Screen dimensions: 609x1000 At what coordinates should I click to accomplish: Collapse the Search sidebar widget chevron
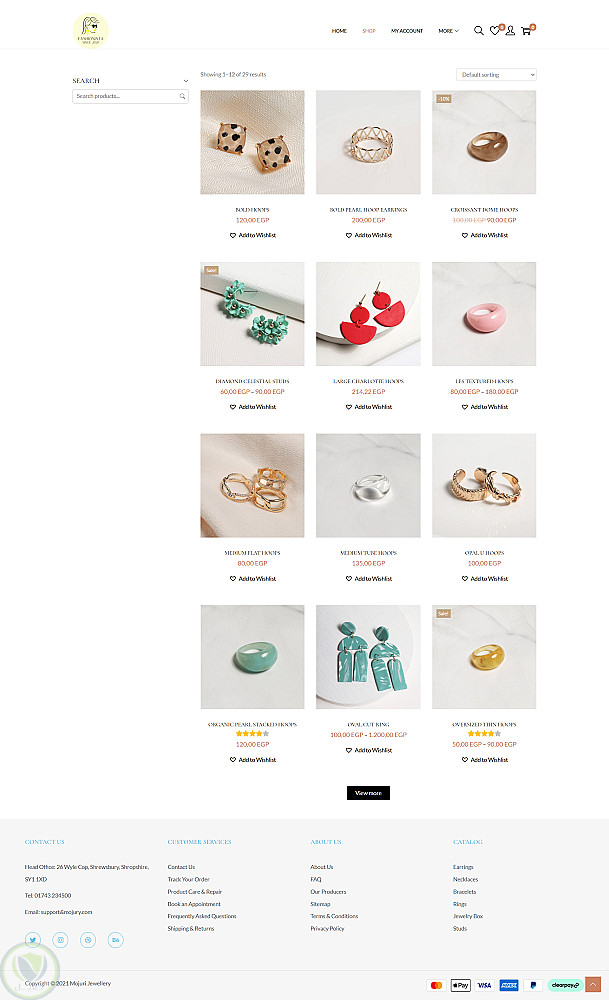point(186,81)
